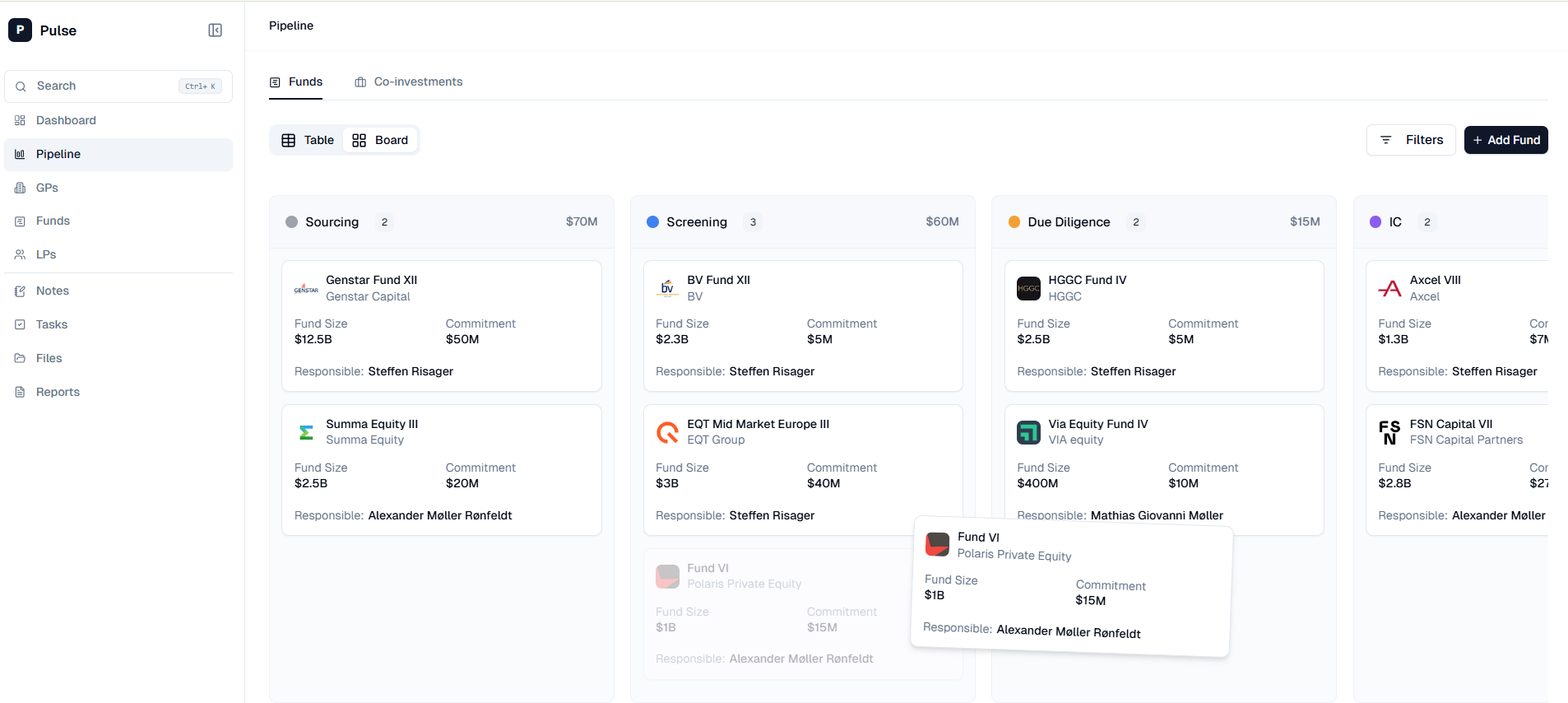Open the BV Fund XII card title
This screenshot has width=1568, height=703.
point(718,280)
